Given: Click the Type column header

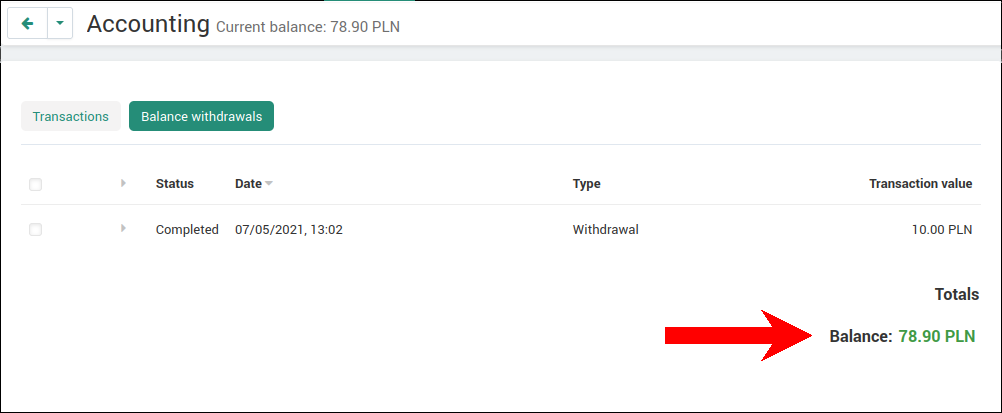Looking at the screenshot, I should (587, 183).
